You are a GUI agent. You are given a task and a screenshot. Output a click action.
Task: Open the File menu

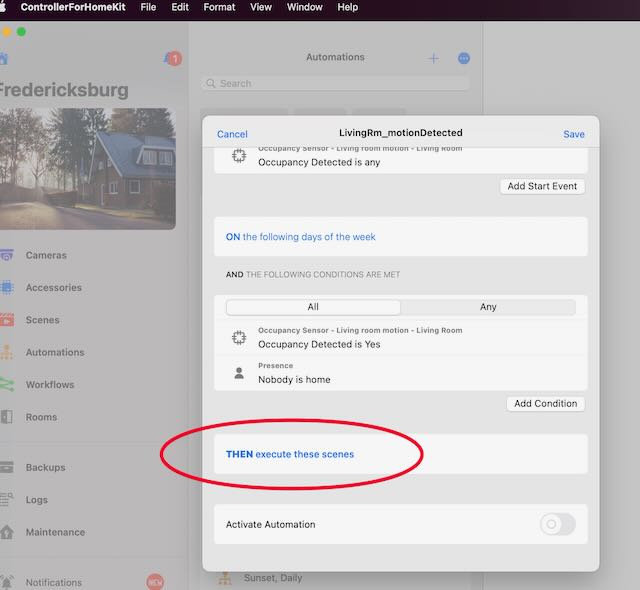coord(148,7)
